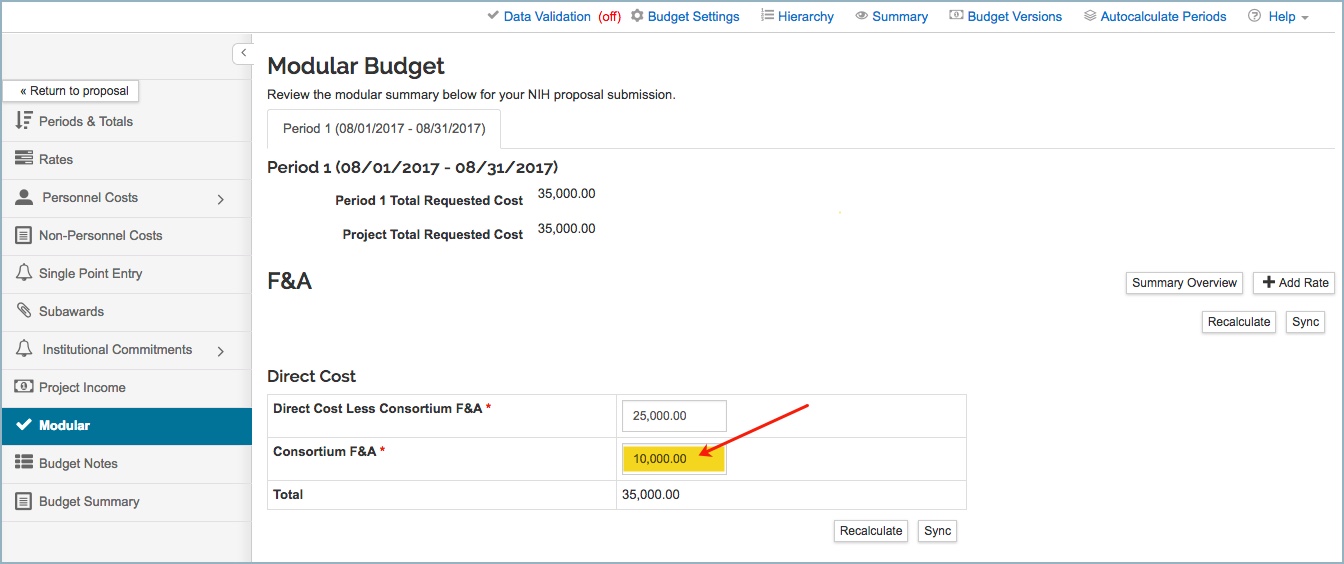Screen dimensions: 1344x564
Task: Collapse the left navigation sidebar
Action: pos(243,53)
